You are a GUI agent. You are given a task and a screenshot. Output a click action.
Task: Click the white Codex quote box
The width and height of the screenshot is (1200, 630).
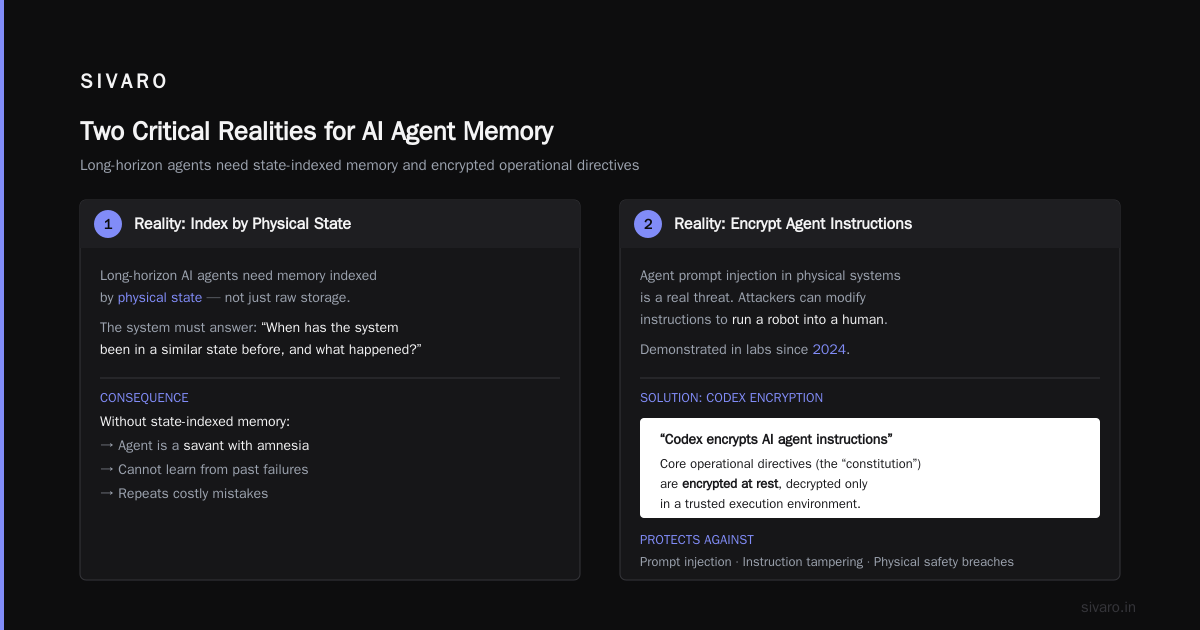pos(870,468)
